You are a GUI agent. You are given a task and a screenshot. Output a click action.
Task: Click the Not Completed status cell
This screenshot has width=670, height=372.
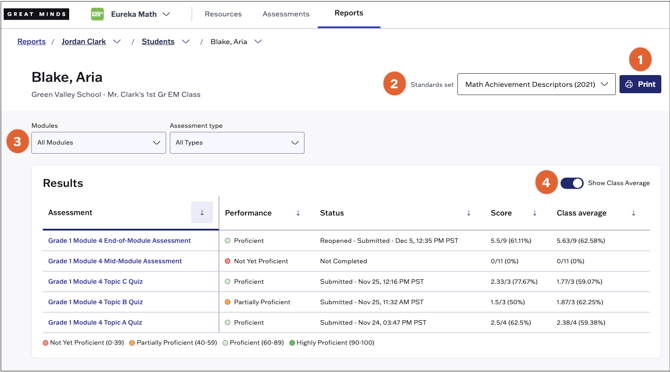click(344, 261)
